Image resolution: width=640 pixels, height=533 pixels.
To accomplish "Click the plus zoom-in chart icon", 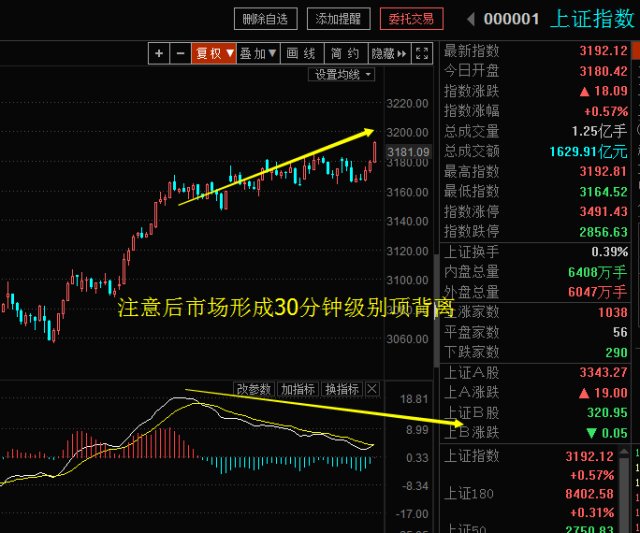I will point(159,53).
